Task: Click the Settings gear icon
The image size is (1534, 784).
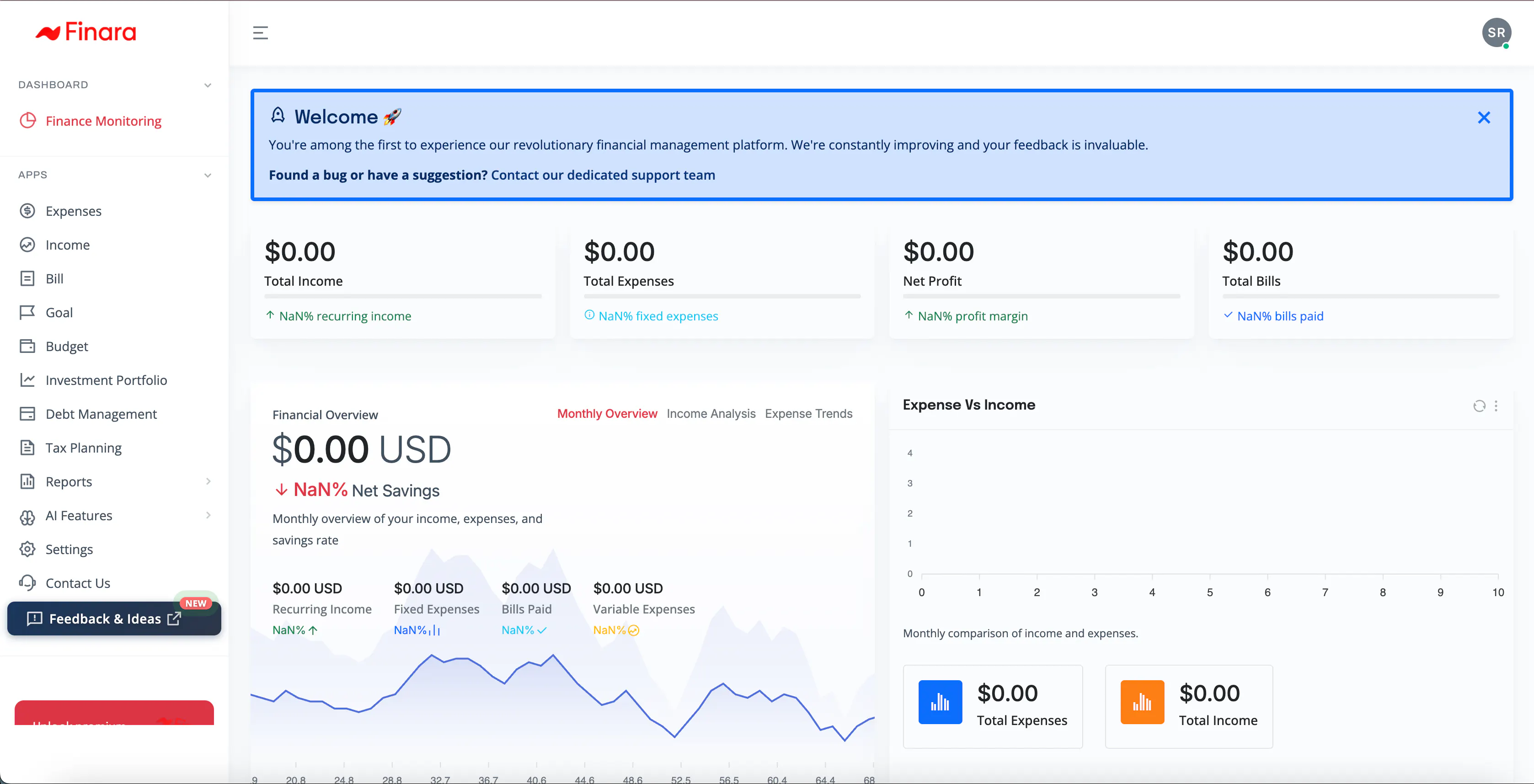Action: (x=27, y=549)
